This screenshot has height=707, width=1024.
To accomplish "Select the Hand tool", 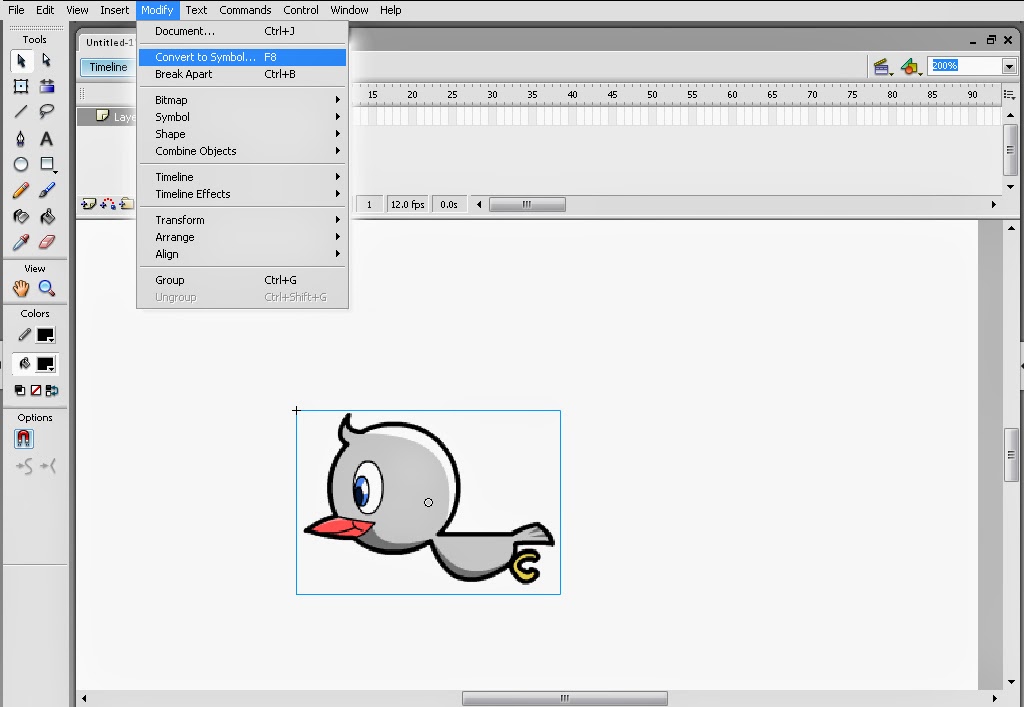I will coord(21,288).
